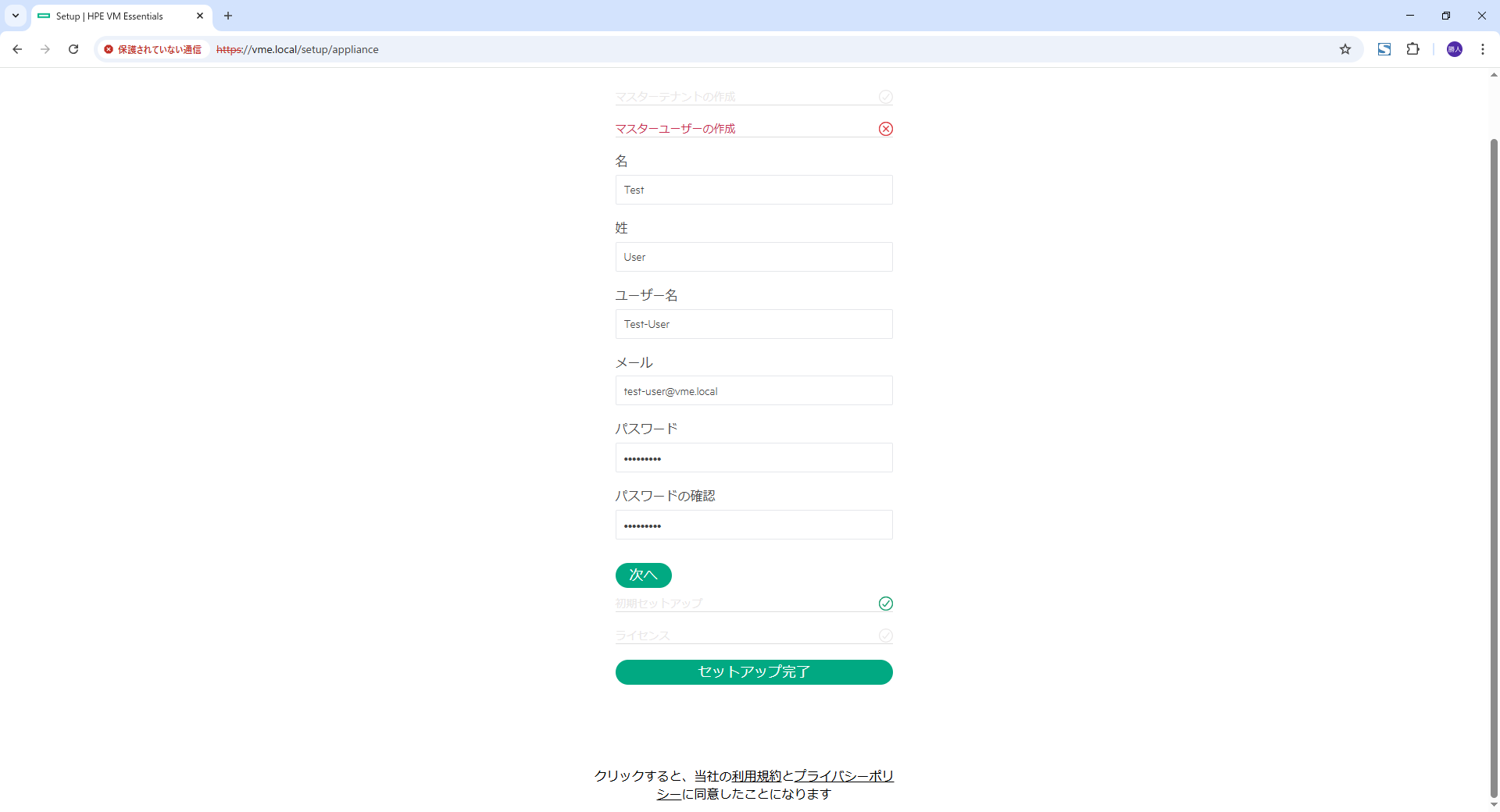The width and height of the screenshot is (1500, 812).
Task: Click the パスワードの確認 input field
Action: pyautogui.click(x=754, y=525)
